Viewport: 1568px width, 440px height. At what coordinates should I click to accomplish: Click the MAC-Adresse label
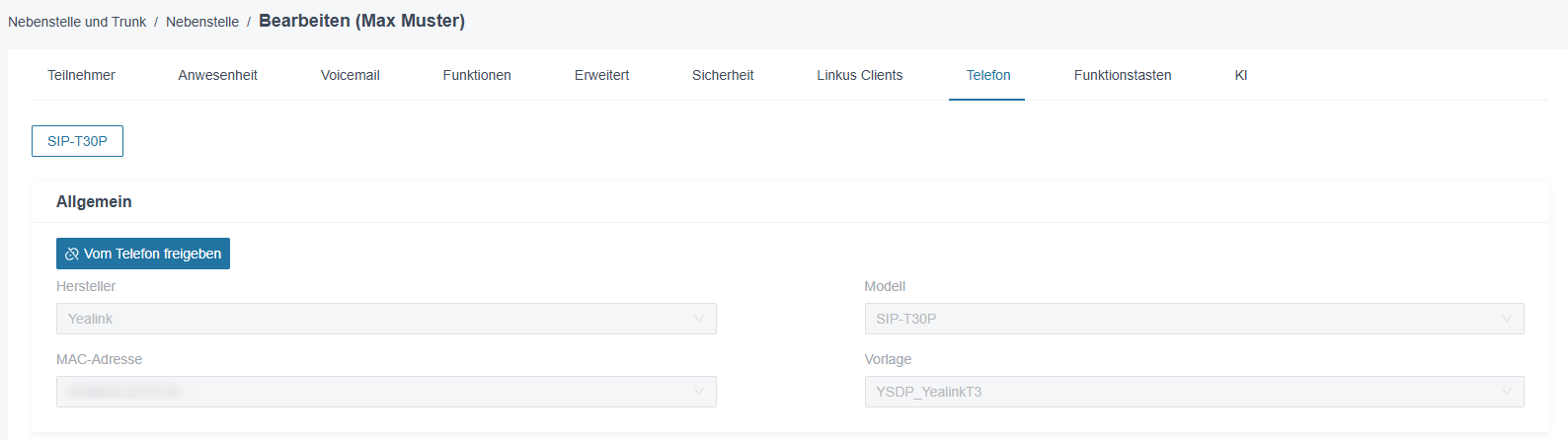(99, 359)
